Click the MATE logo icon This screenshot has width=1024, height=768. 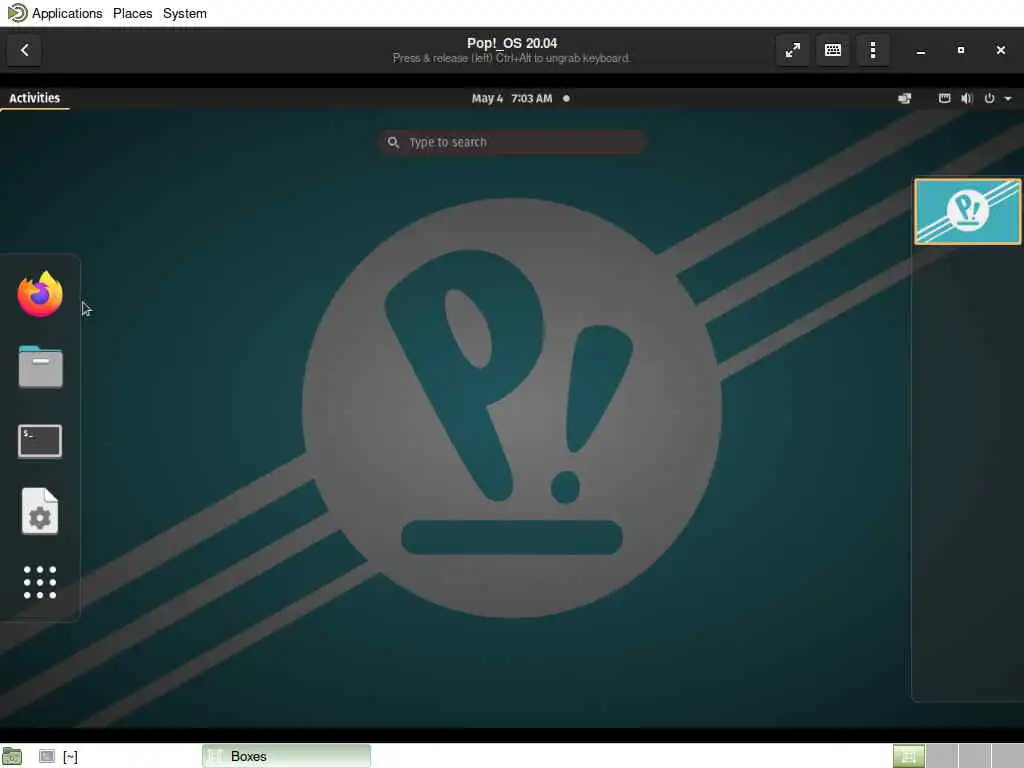coord(18,13)
